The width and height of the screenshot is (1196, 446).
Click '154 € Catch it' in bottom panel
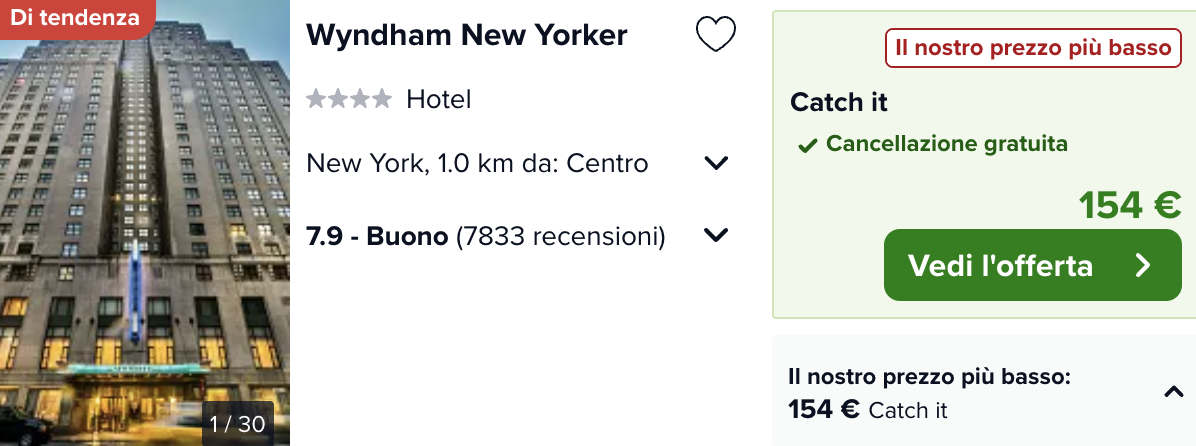[x=868, y=410]
